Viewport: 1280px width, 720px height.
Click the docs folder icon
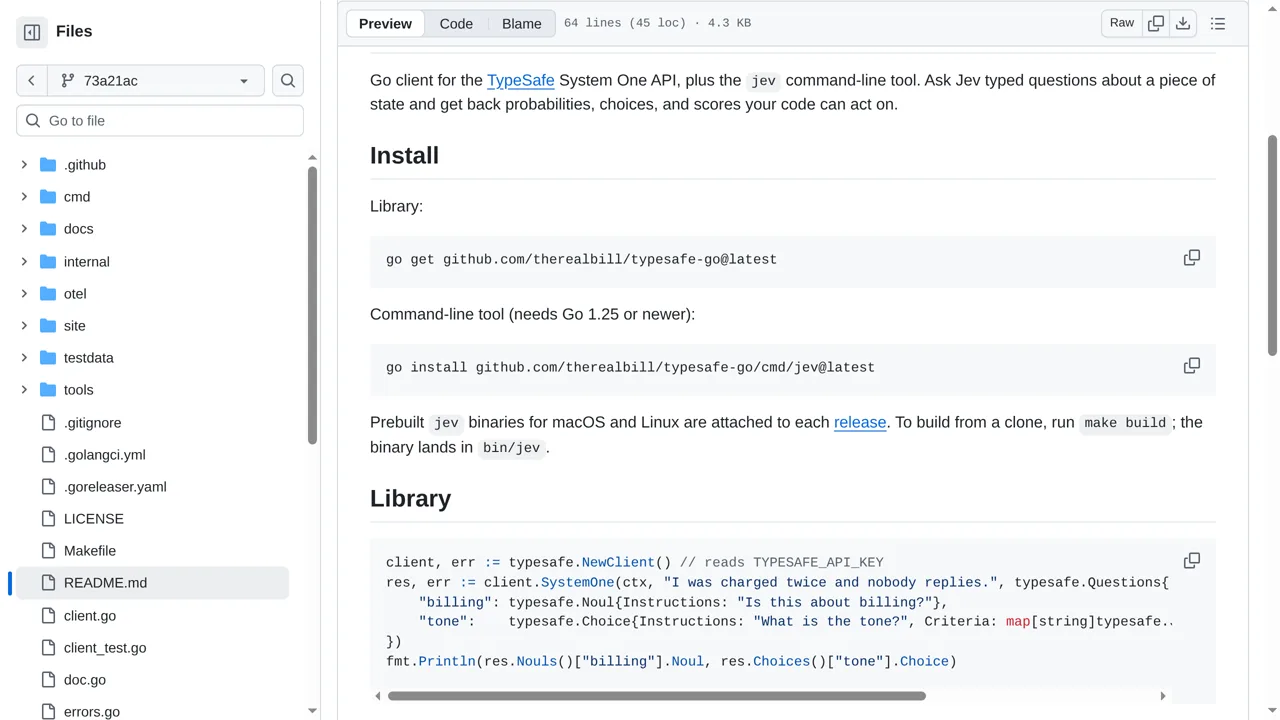pyautogui.click(x=48, y=229)
